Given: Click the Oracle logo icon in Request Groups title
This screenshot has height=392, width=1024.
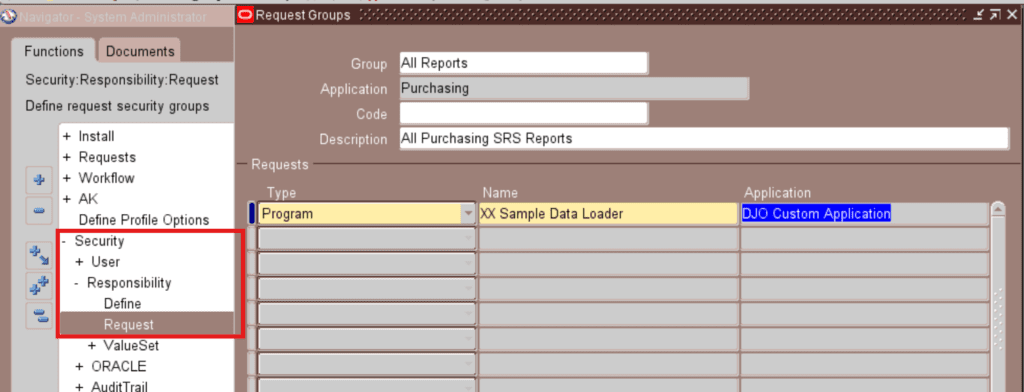Looking at the screenshot, I should [246, 15].
